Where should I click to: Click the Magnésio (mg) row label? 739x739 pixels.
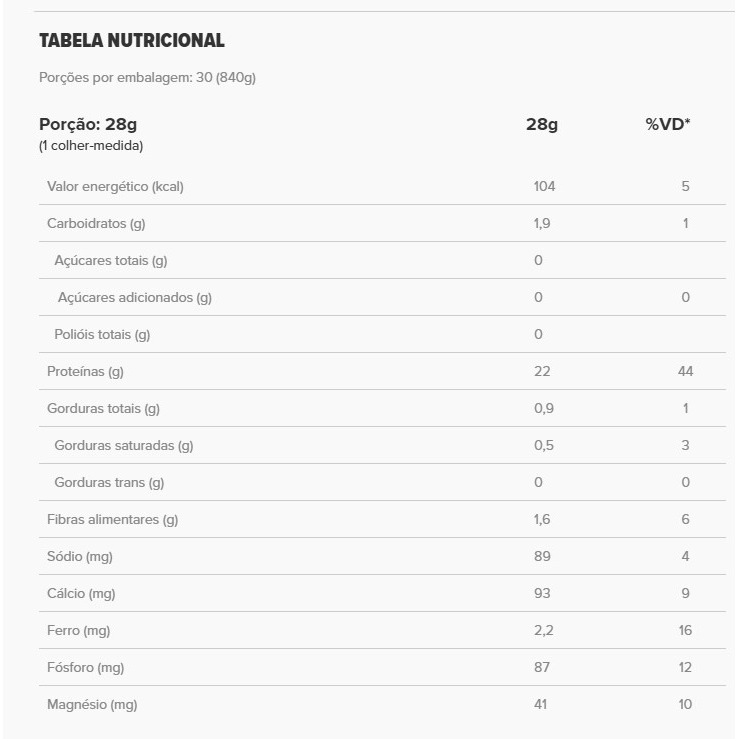pyautogui.click(x=92, y=704)
